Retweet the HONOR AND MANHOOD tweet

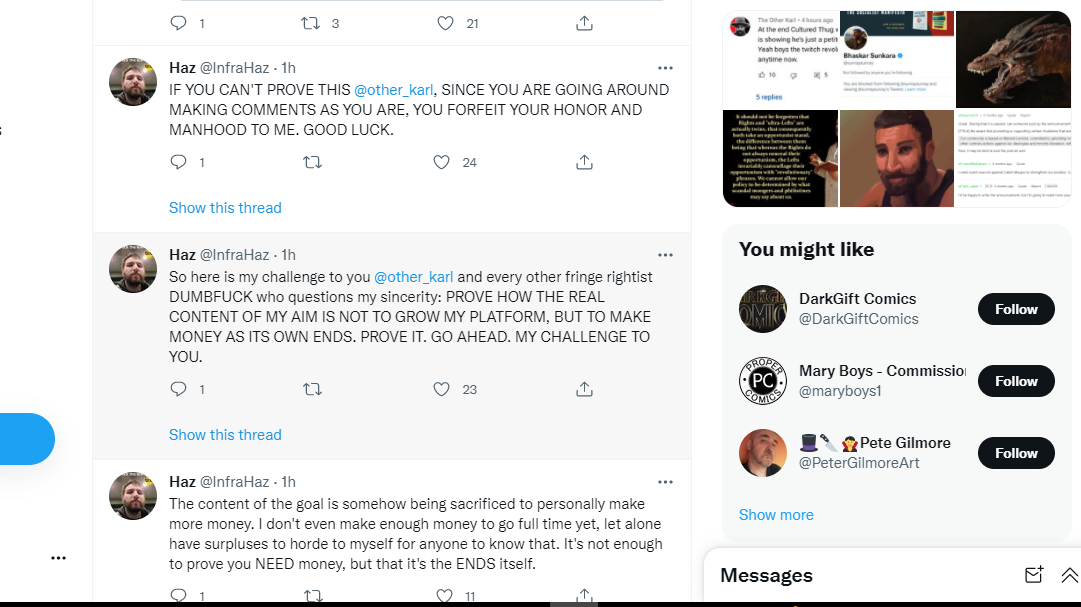click(x=312, y=162)
